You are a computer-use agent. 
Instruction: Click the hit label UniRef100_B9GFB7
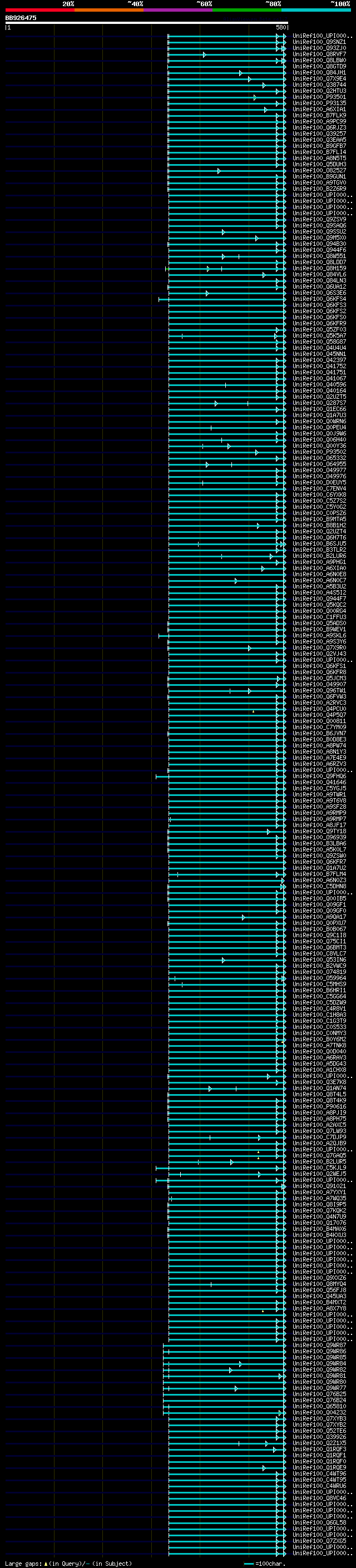[x=319, y=146]
